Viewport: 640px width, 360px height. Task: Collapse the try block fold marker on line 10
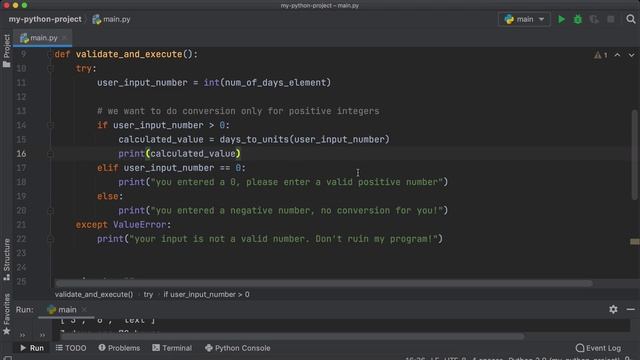[50, 69]
